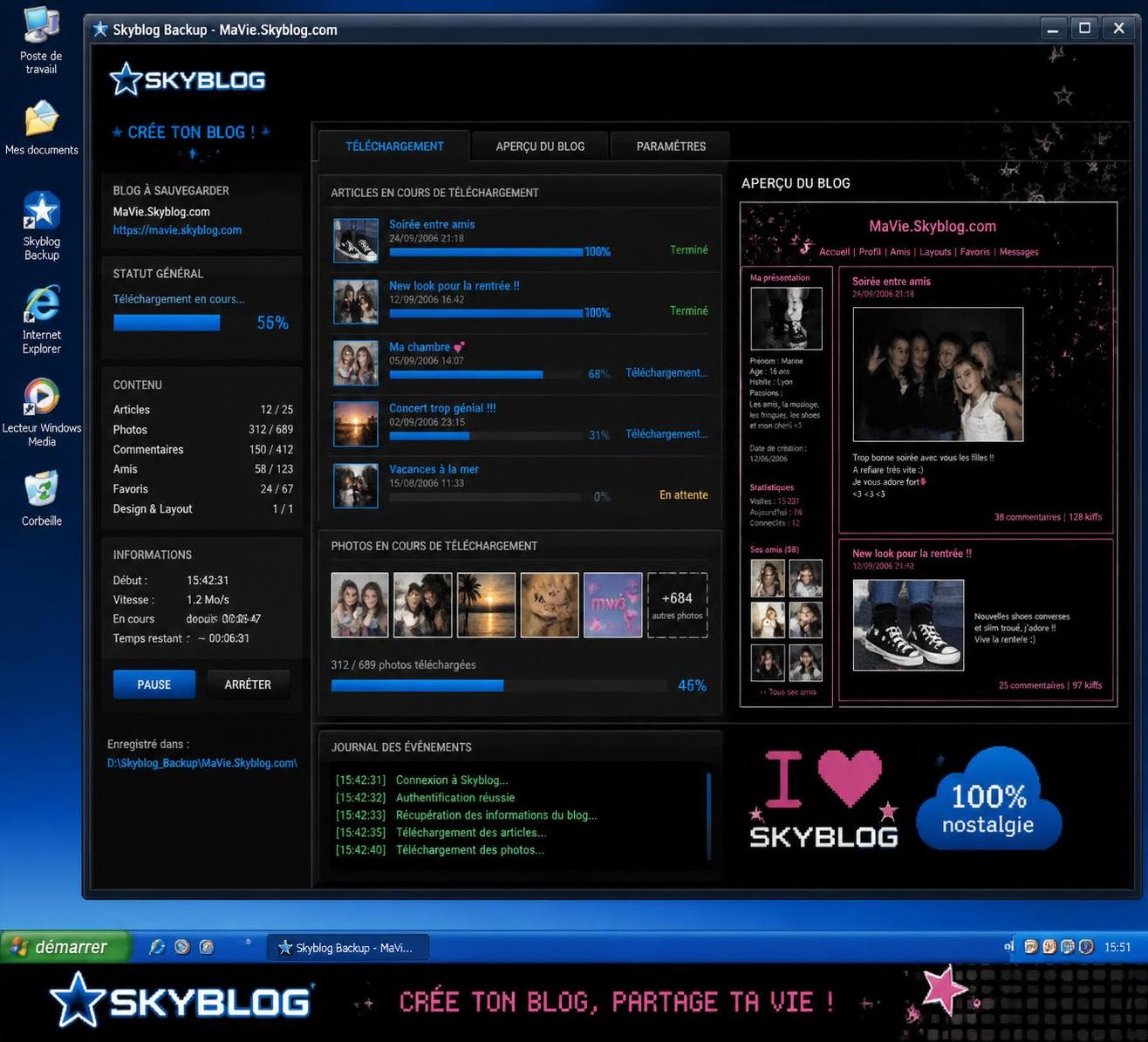This screenshot has width=1148, height=1042.
Task: Click second quick launch icon in taskbar
Action: coord(181,947)
